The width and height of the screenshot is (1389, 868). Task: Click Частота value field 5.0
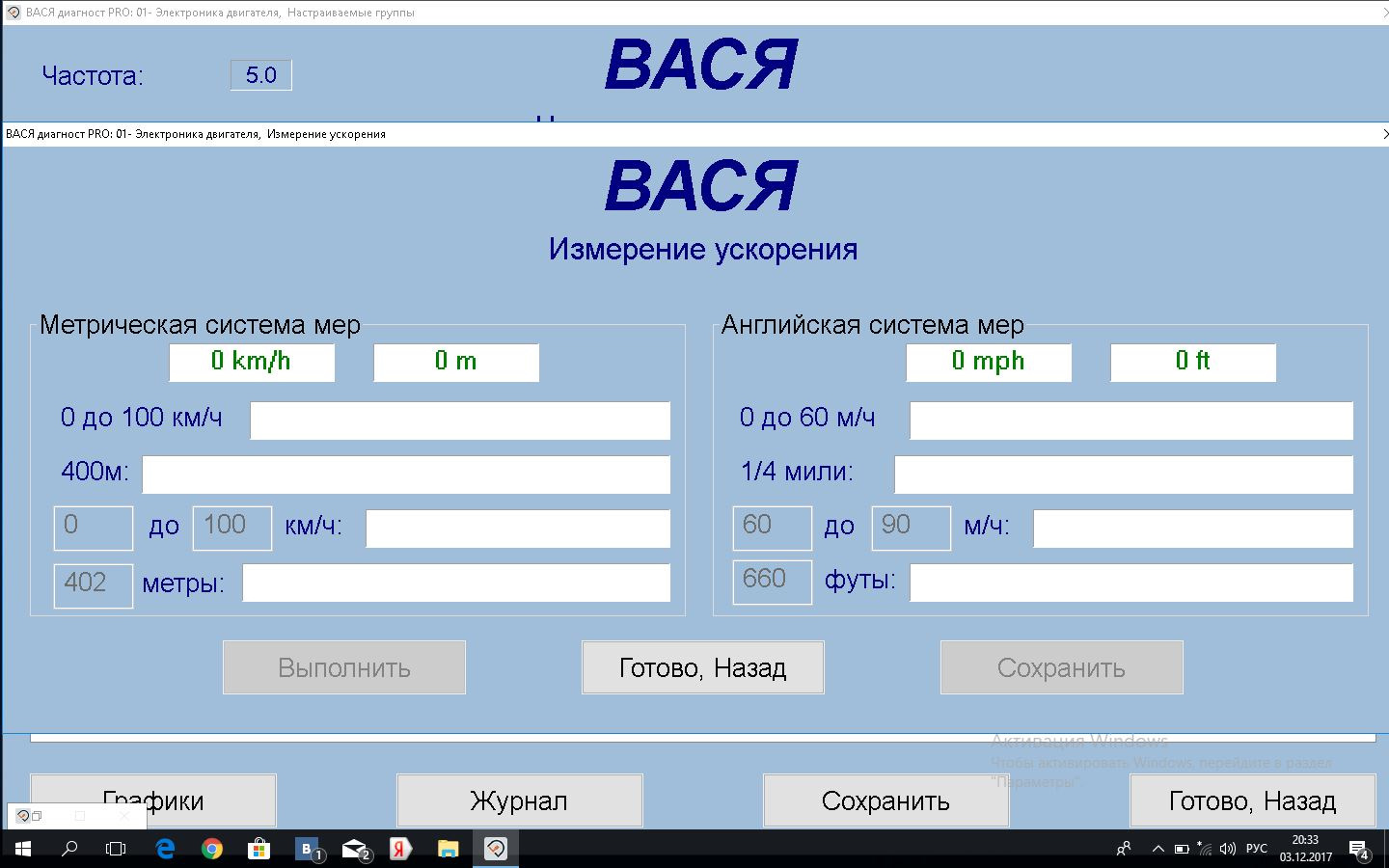[x=261, y=75]
